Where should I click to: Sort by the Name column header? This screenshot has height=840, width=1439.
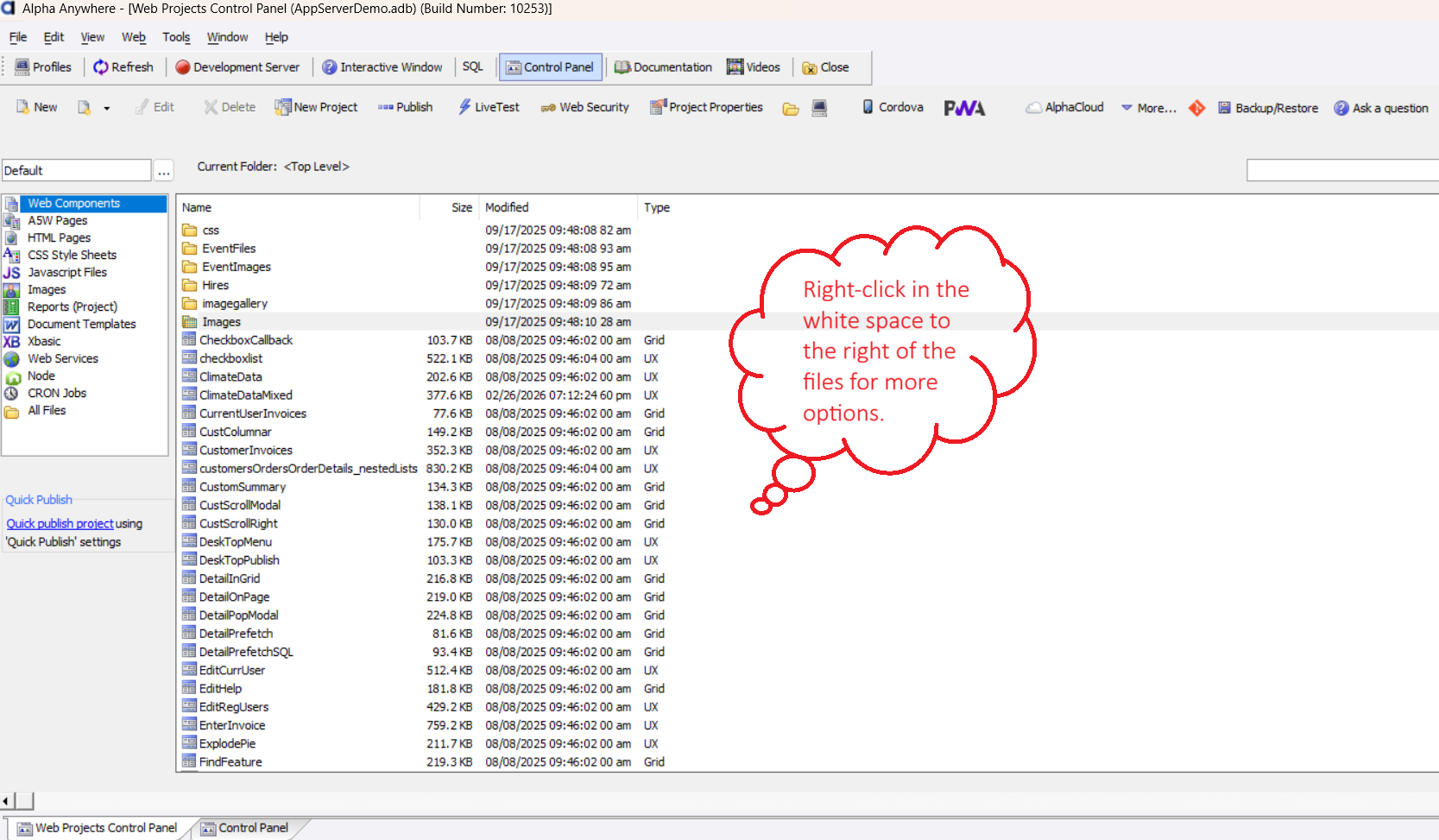(299, 208)
